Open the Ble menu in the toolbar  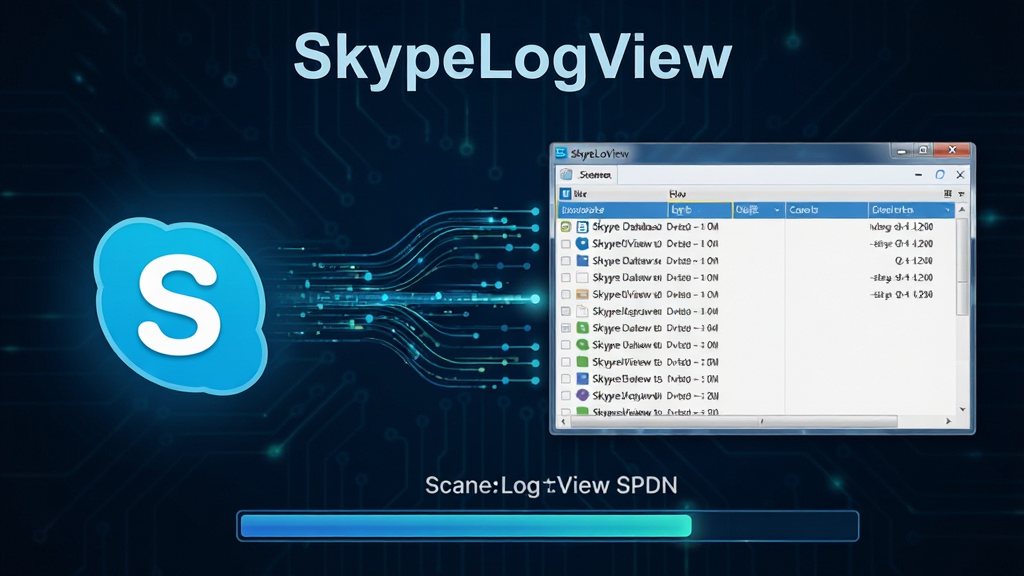tap(580, 194)
